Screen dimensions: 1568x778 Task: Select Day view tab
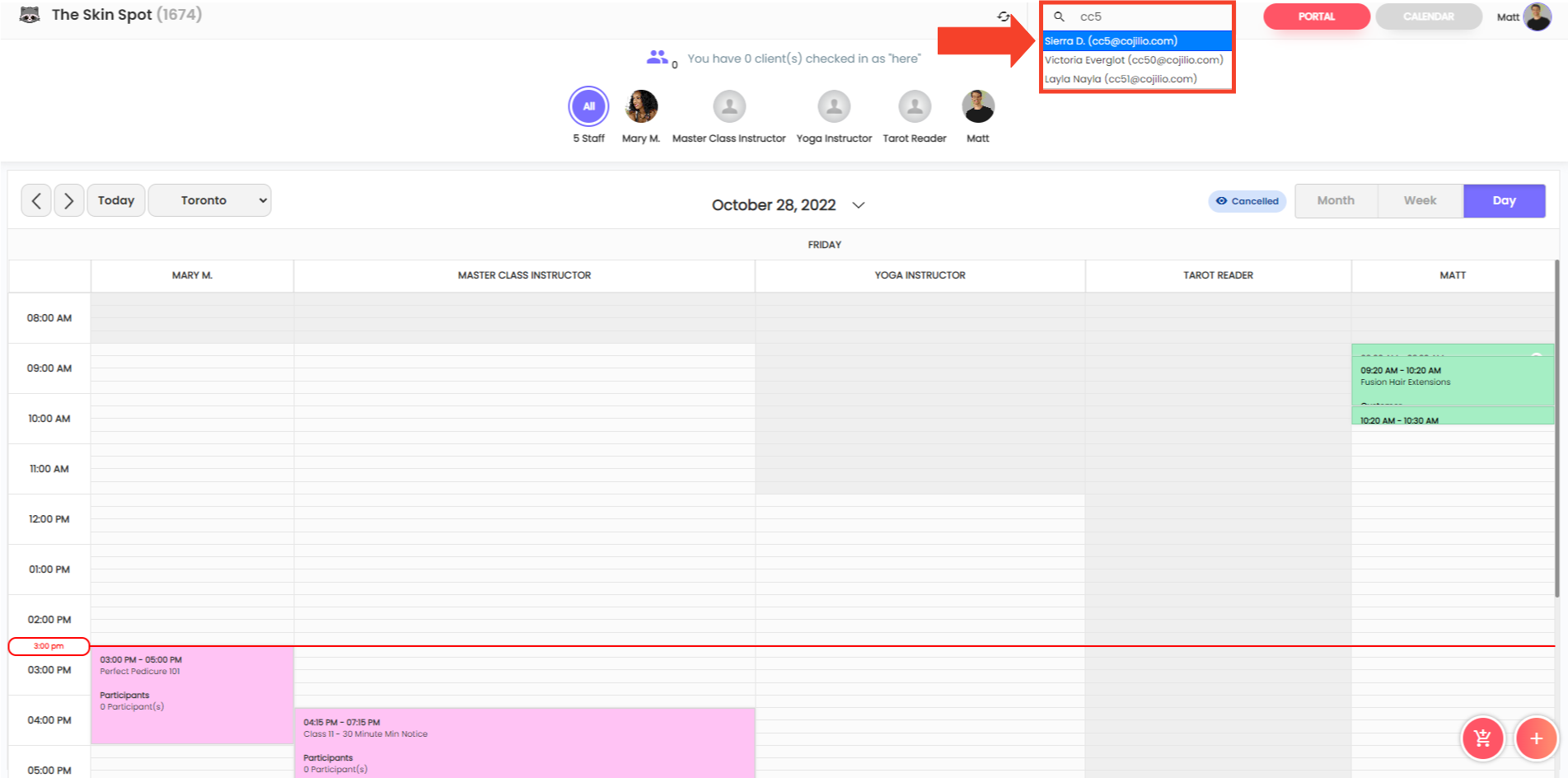tap(1505, 201)
